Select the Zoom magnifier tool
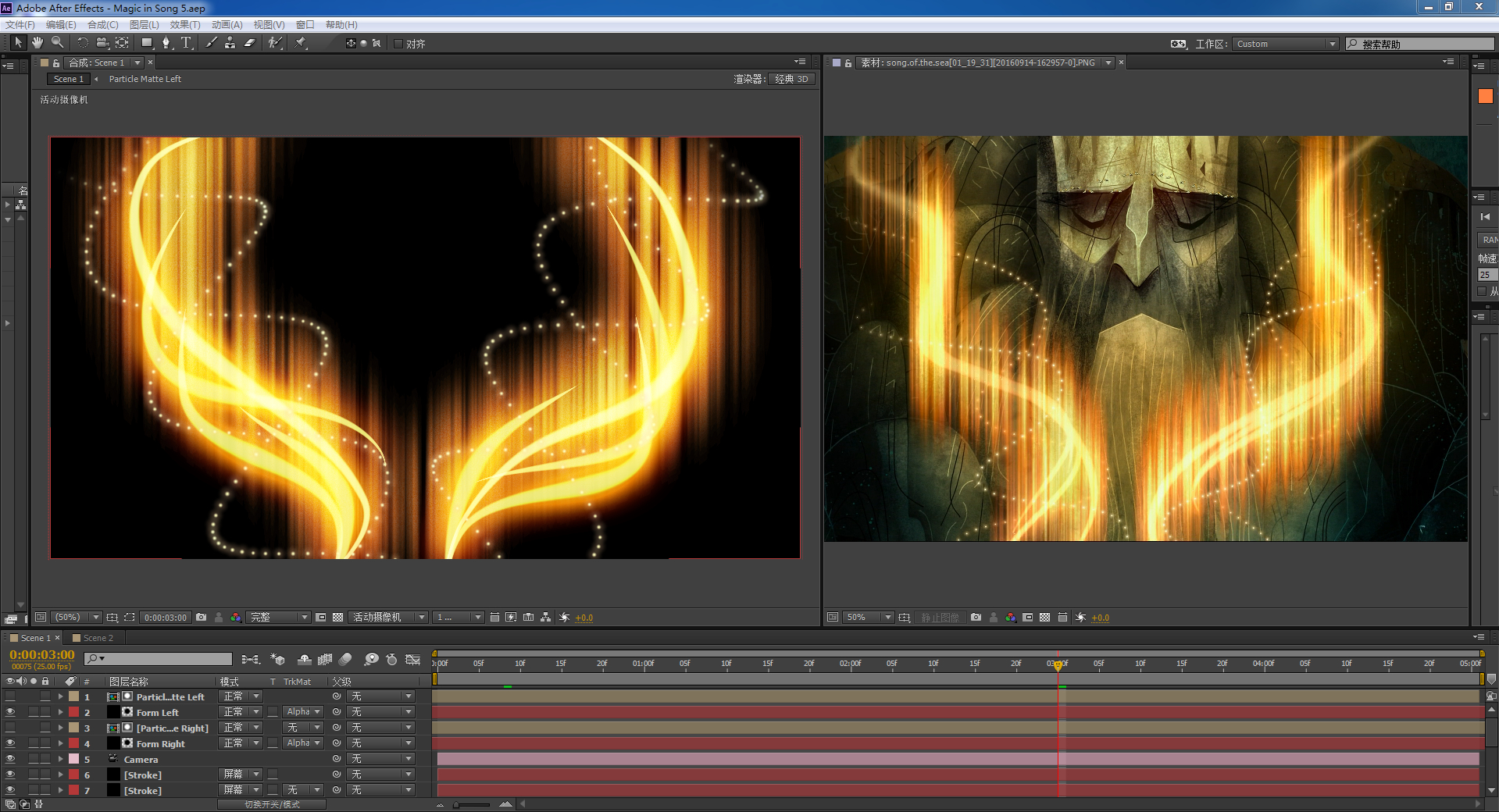Viewport: 1499px width, 812px height. [x=57, y=43]
